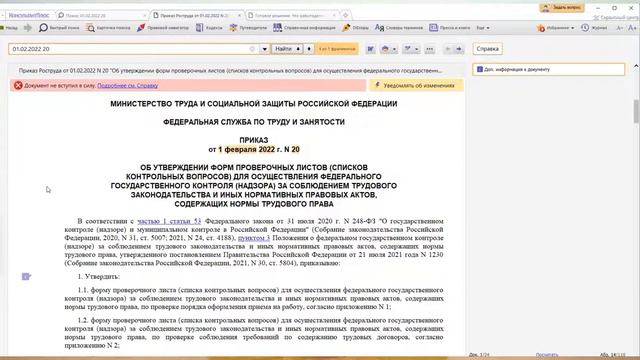Click the ПРИКАЗ heading text
Viewport: 640px width, 360px height.
pyautogui.click(x=254, y=140)
